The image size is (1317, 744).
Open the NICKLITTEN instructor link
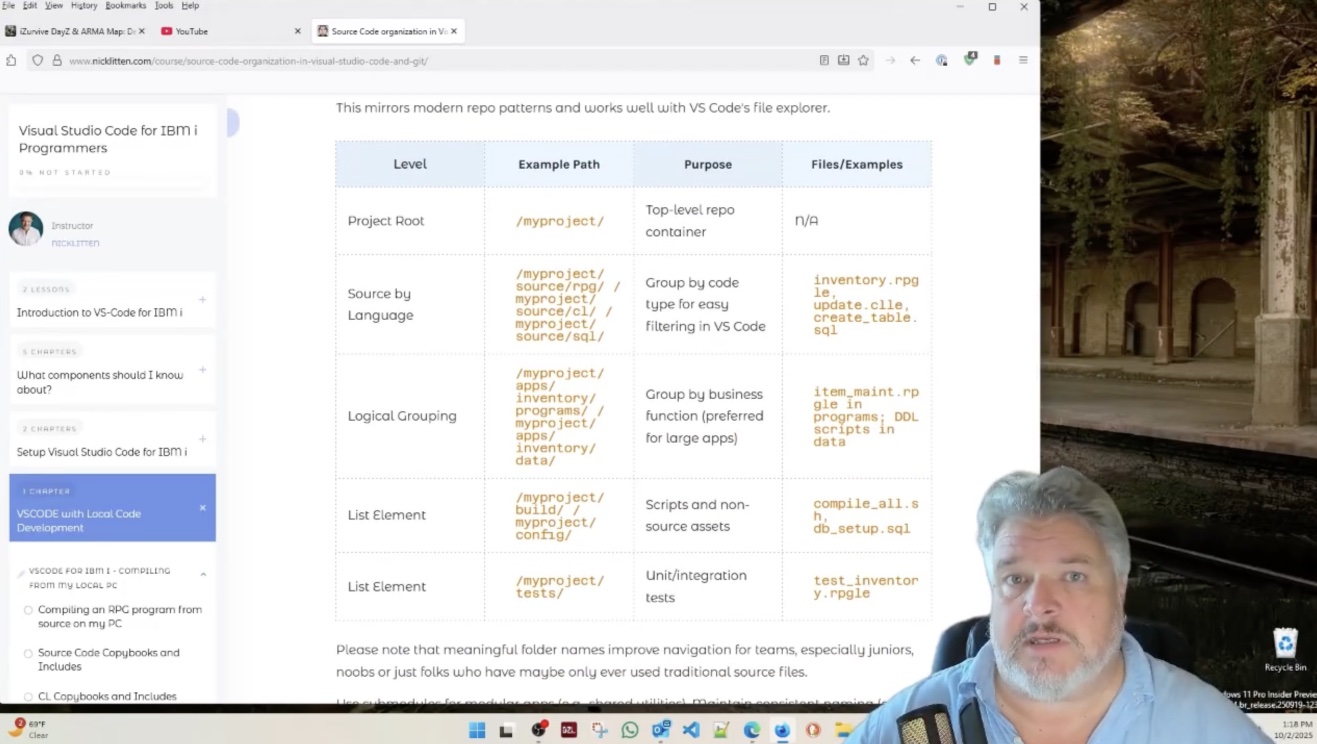tap(75, 243)
